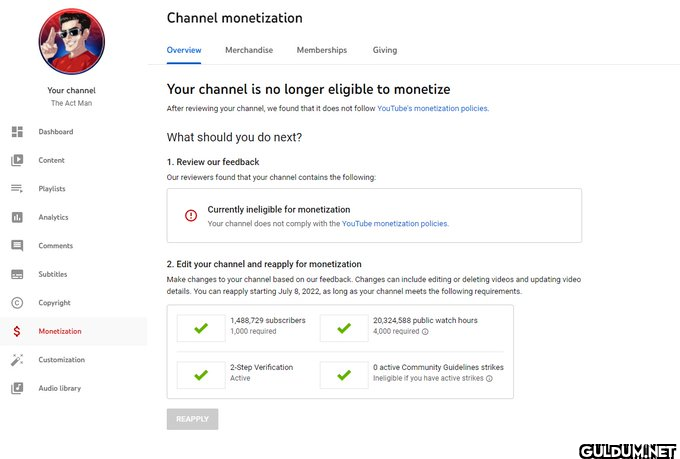
Task: Click 'The Act Man' channel name
Action: [72, 103]
